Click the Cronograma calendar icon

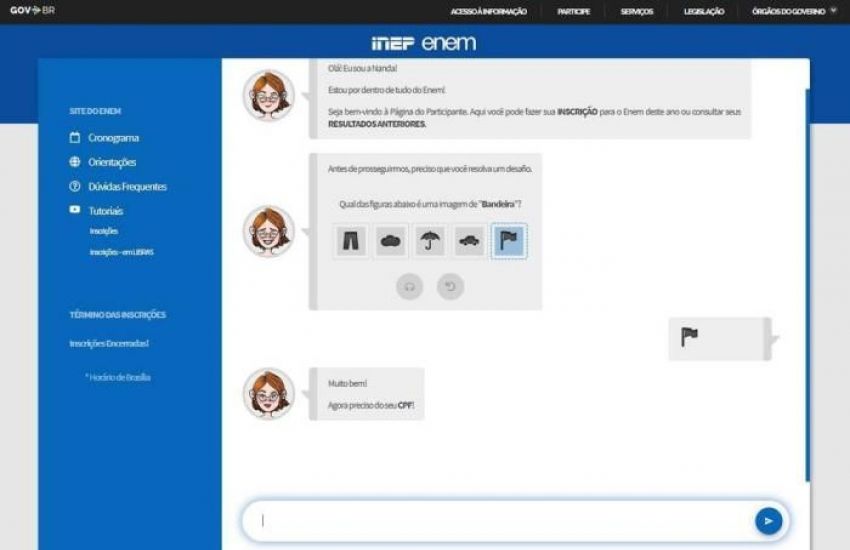[x=75, y=138]
